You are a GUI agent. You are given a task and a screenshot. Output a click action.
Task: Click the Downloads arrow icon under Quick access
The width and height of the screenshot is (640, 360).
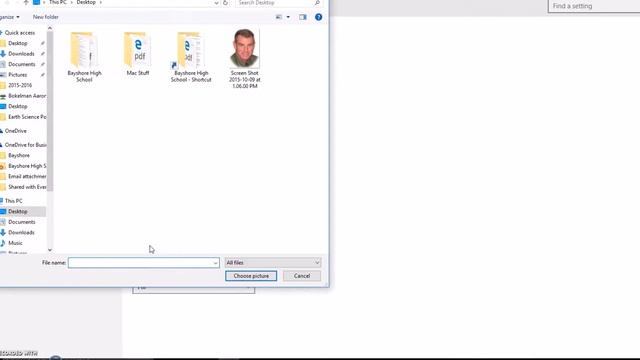click(3, 54)
